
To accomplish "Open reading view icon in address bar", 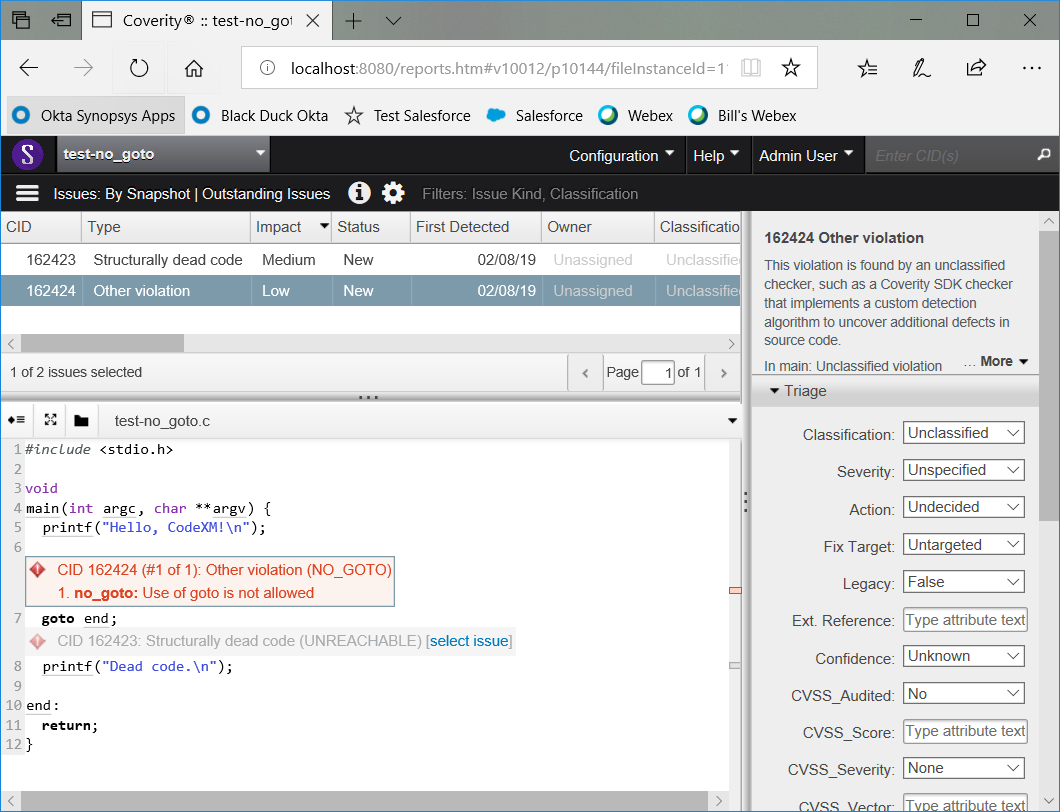I will pyautogui.click(x=750, y=68).
